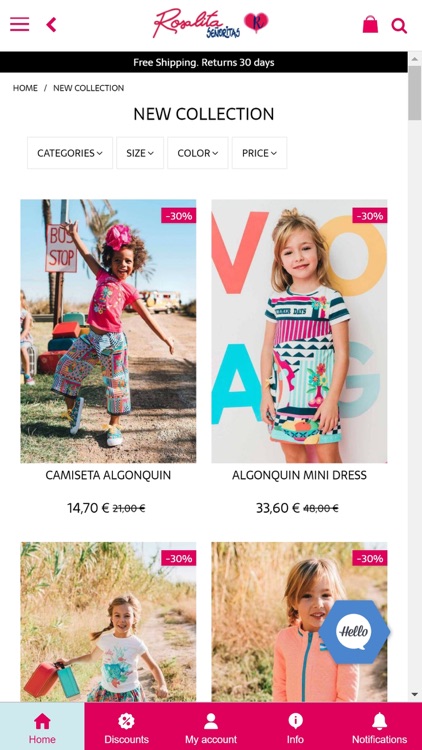This screenshot has width=422, height=750.
Task: Open the hamburger menu icon
Action: pos(20,24)
